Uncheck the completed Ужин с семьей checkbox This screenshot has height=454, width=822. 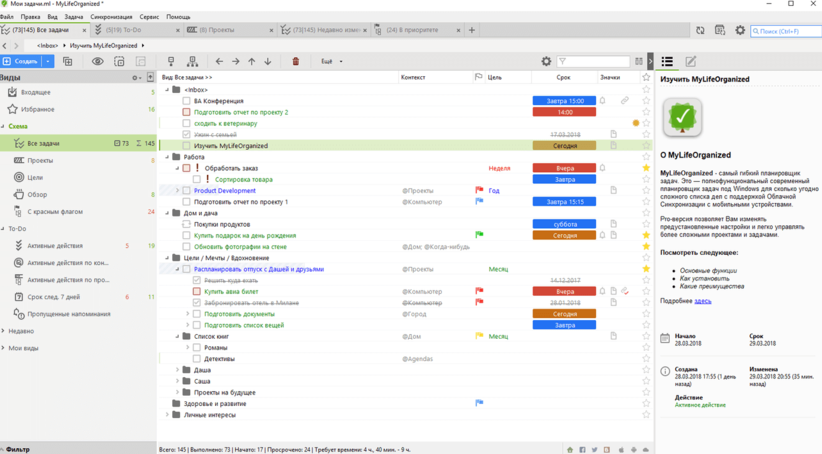[x=186, y=135]
